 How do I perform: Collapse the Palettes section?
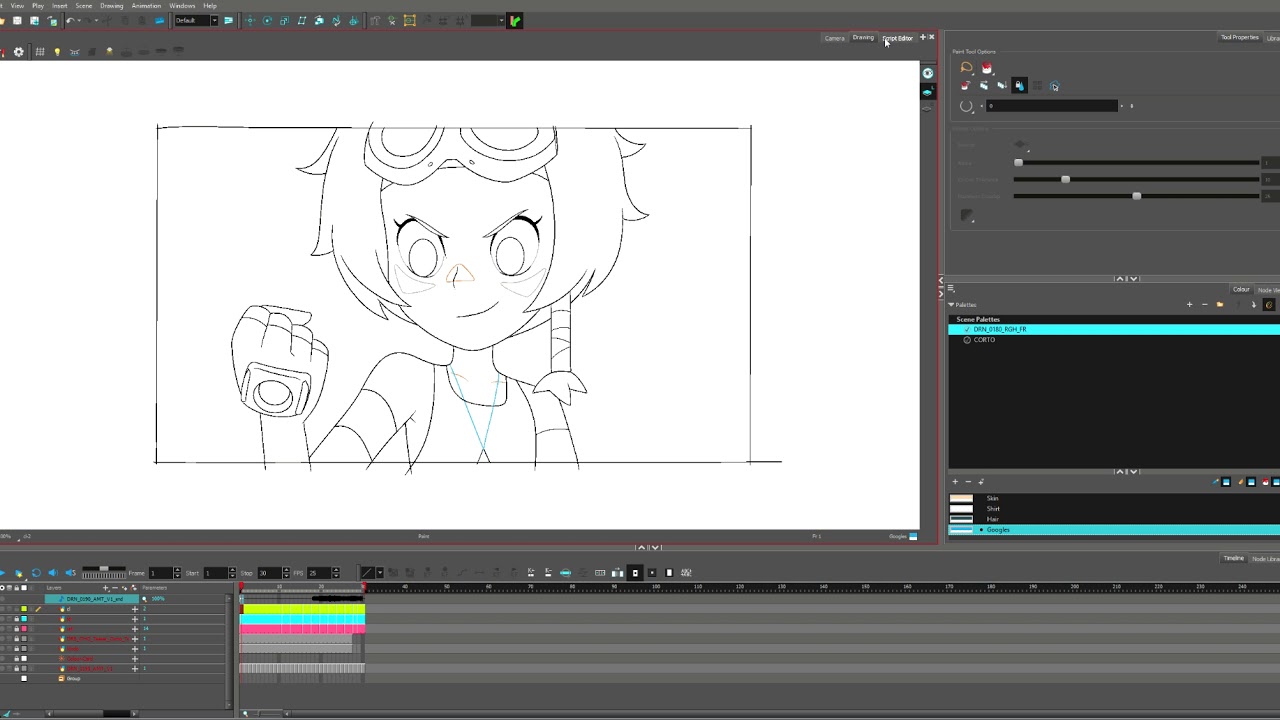click(952, 304)
